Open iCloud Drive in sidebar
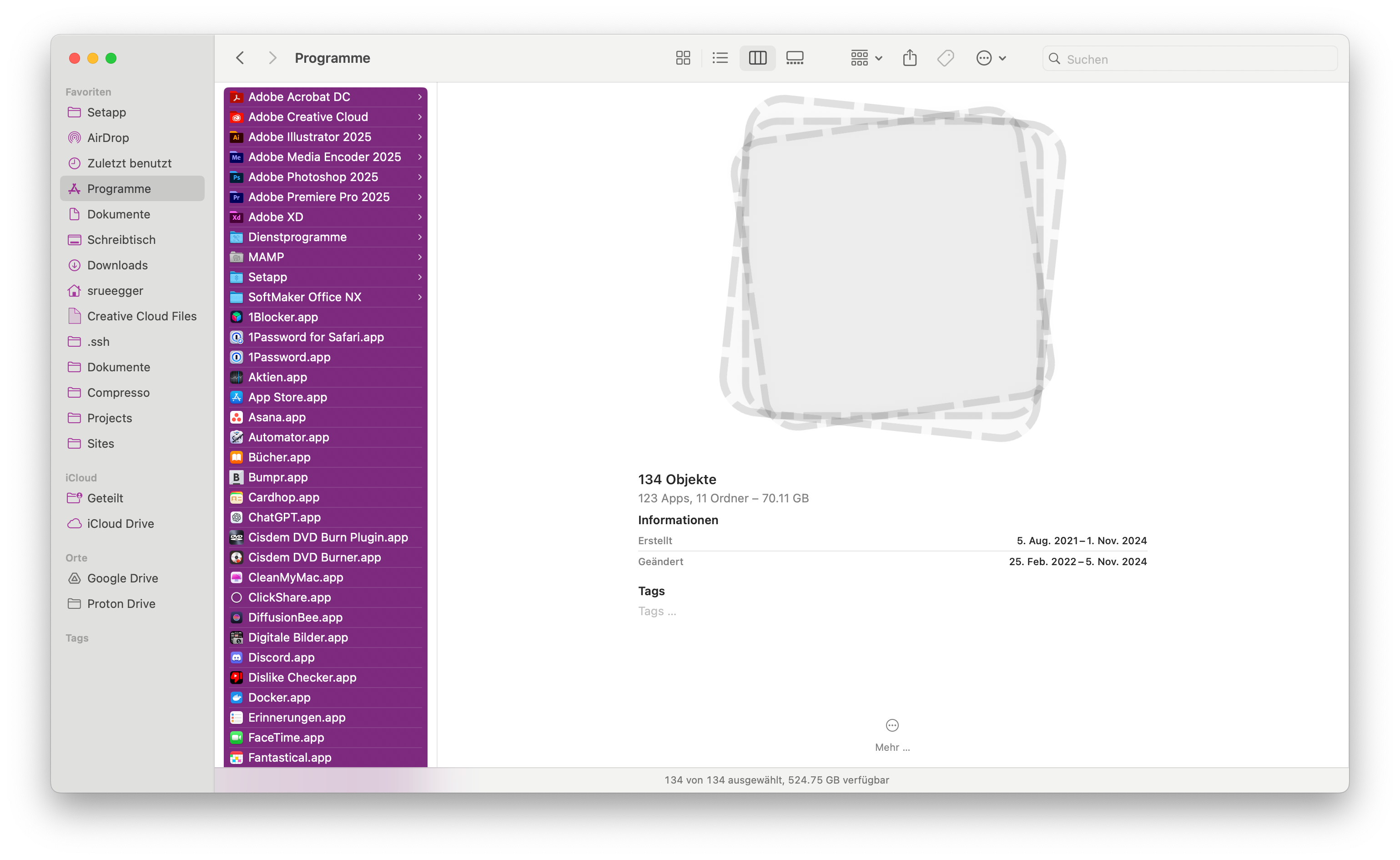The height and width of the screenshot is (860, 1400). pos(132,523)
